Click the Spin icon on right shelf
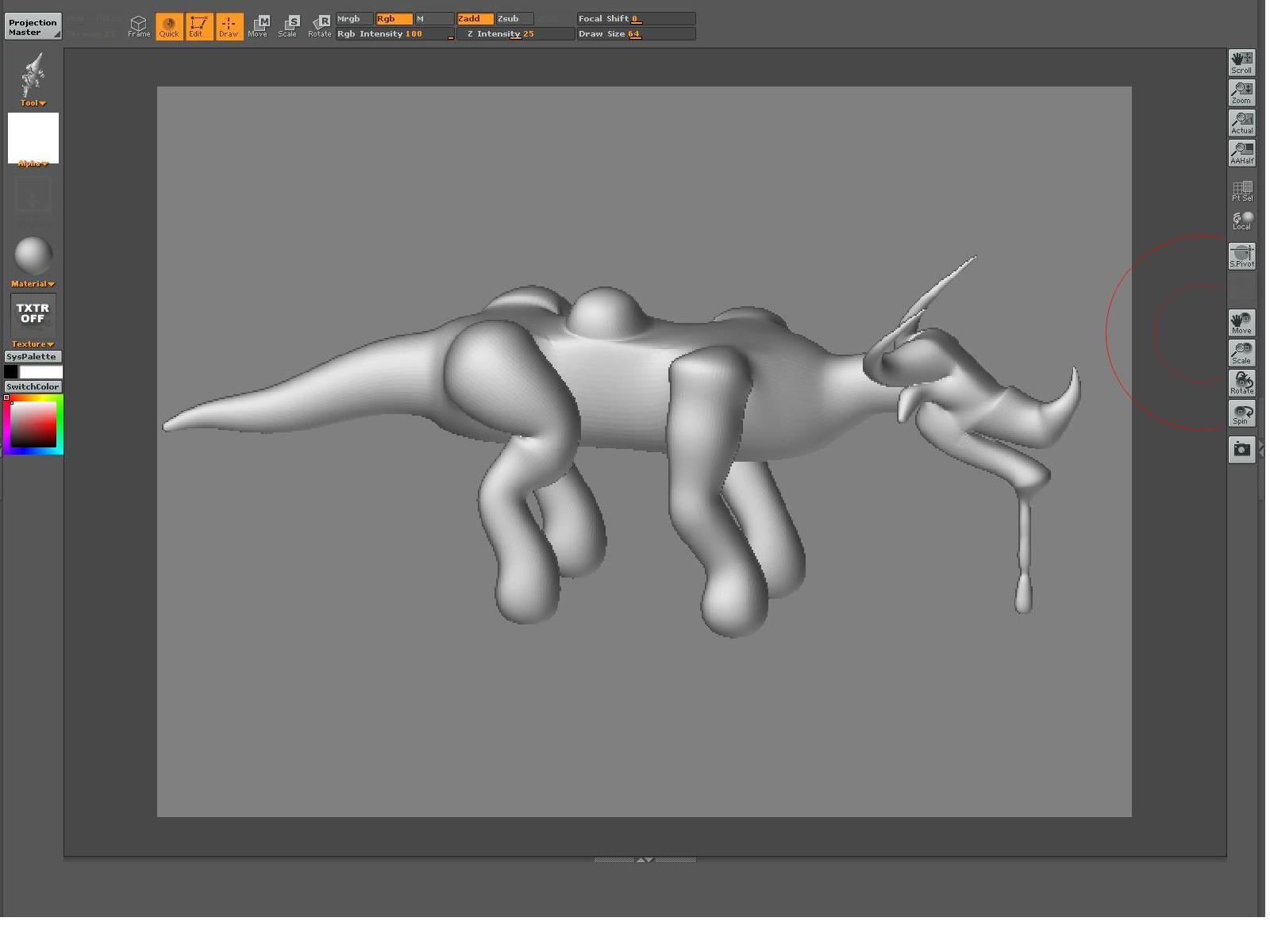This screenshot has height=952, width=1270. (1241, 413)
